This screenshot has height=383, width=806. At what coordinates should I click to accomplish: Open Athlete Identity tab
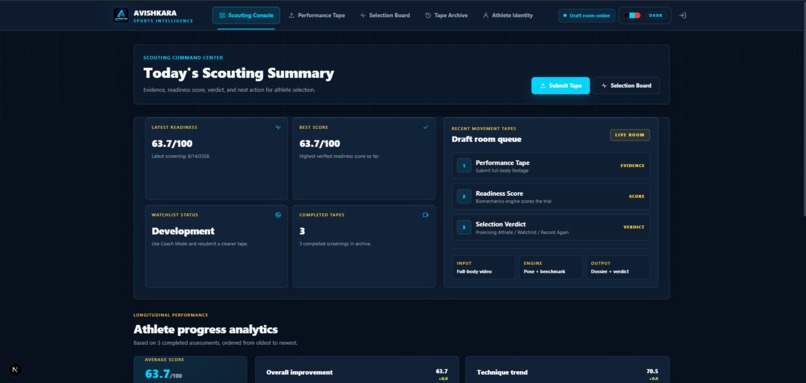(x=508, y=15)
